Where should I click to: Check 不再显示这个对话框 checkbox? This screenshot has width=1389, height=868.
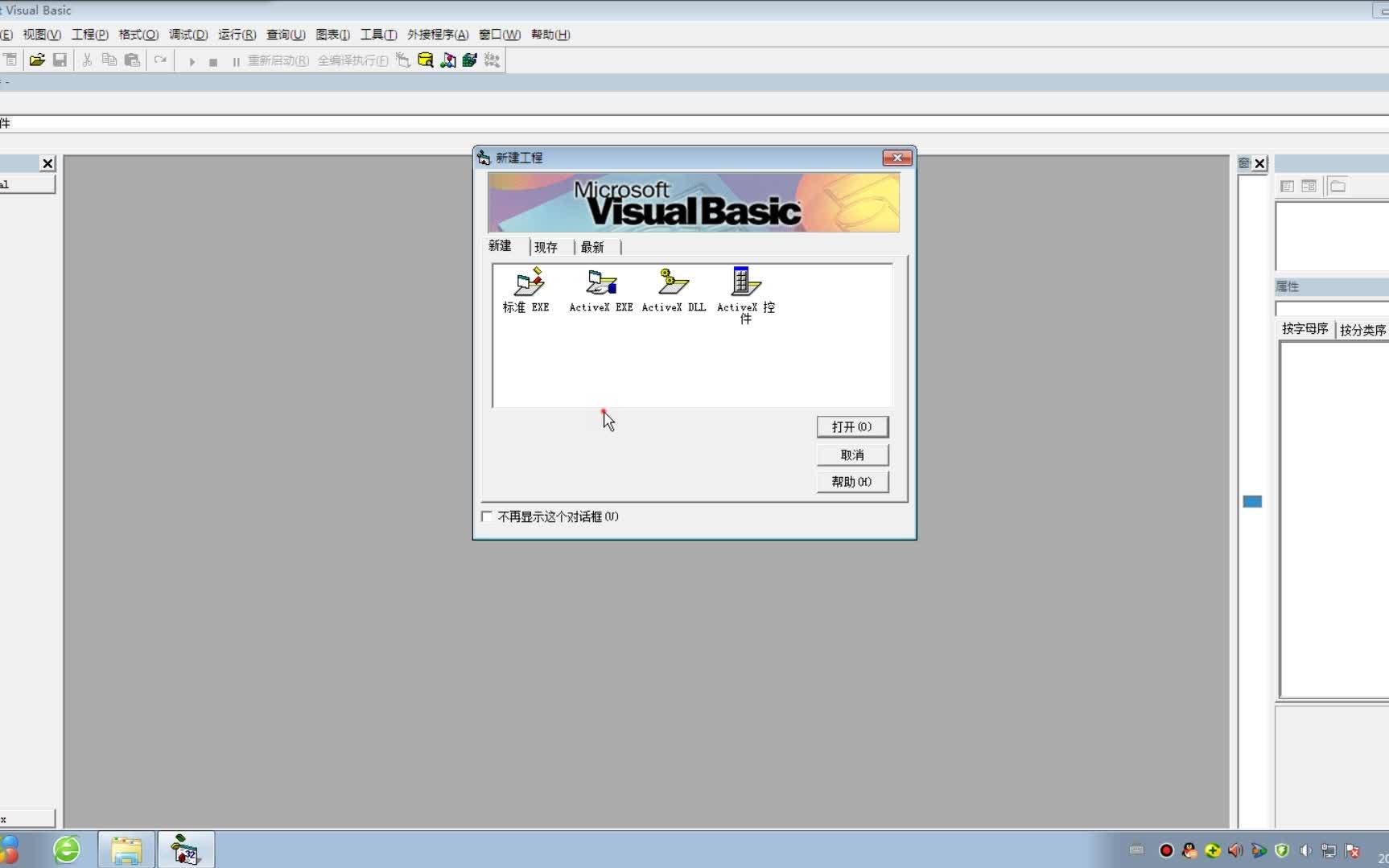pyautogui.click(x=487, y=516)
